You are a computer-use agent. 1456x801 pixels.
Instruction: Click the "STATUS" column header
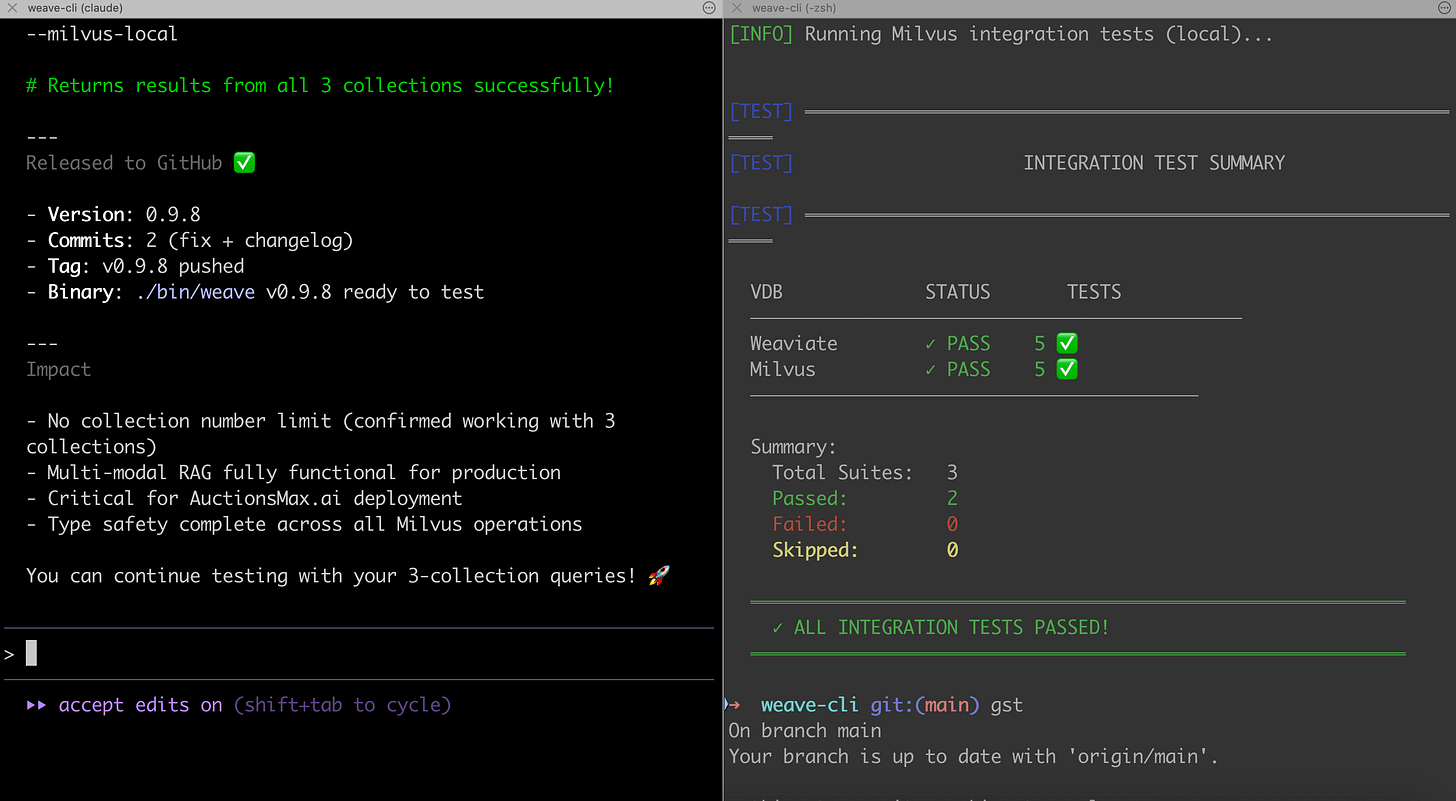pos(957,292)
